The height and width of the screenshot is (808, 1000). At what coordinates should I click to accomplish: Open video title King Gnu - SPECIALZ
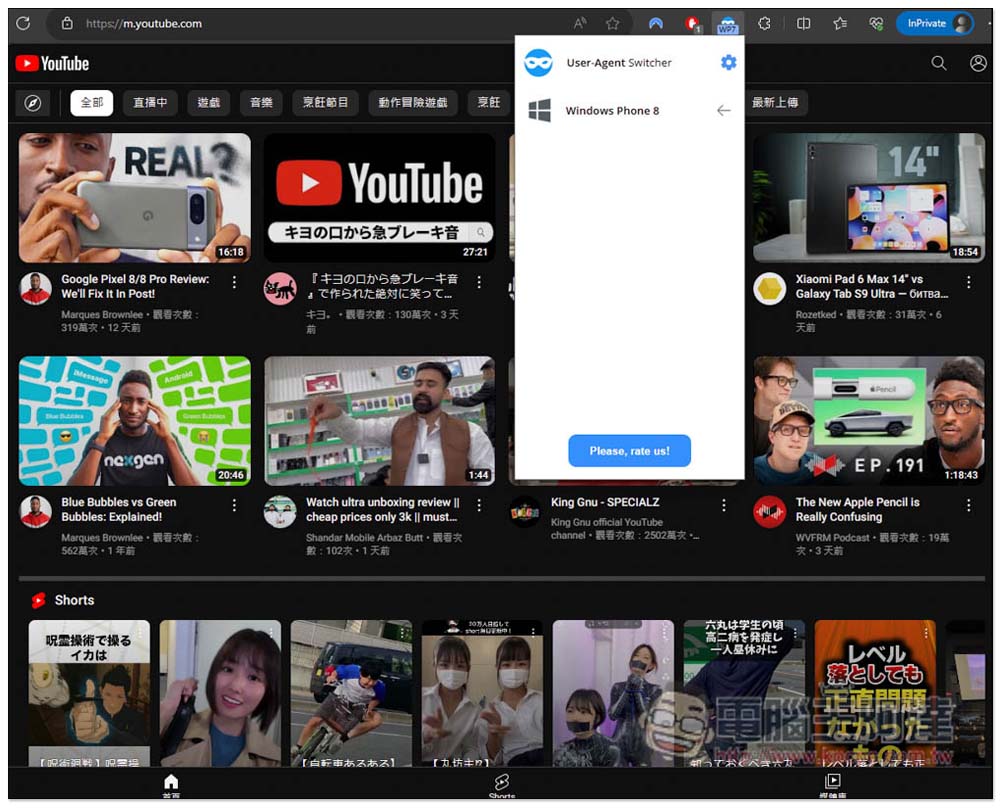[605, 502]
